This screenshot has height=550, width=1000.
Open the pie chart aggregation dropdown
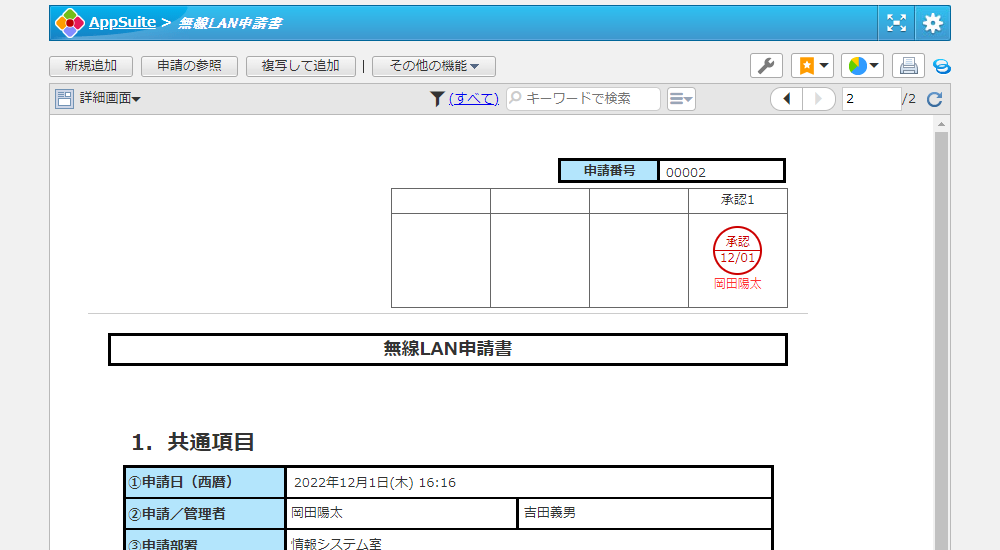point(862,66)
